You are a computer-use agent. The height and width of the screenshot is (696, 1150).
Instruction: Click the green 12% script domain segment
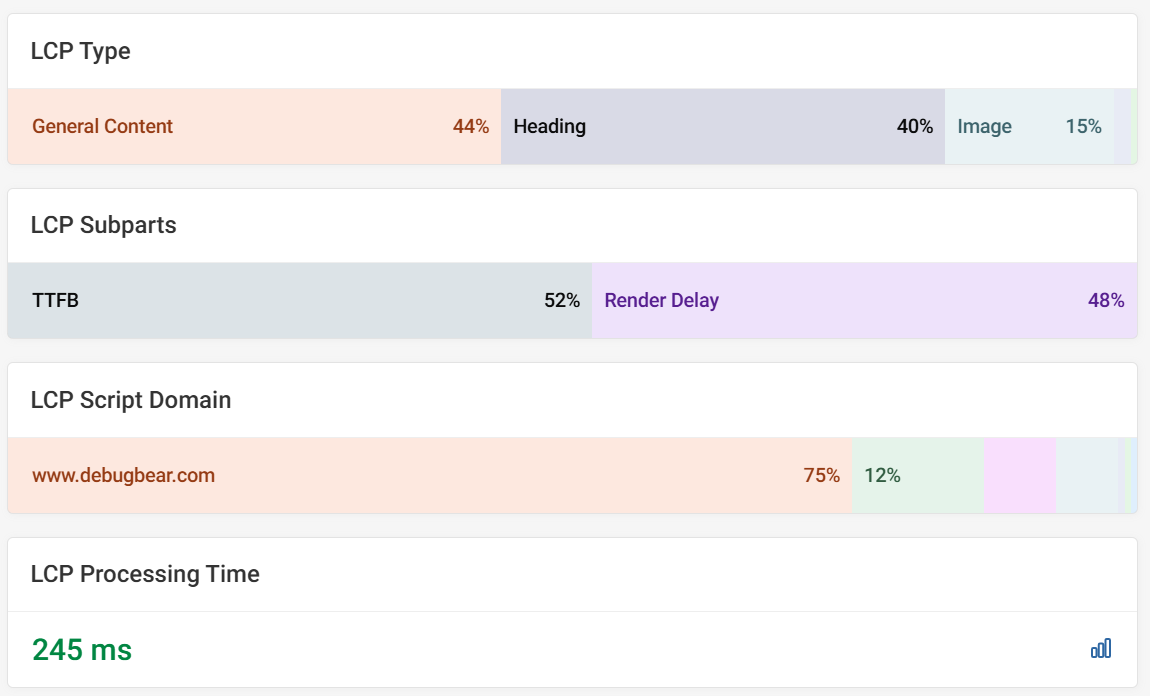[x=917, y=476]
